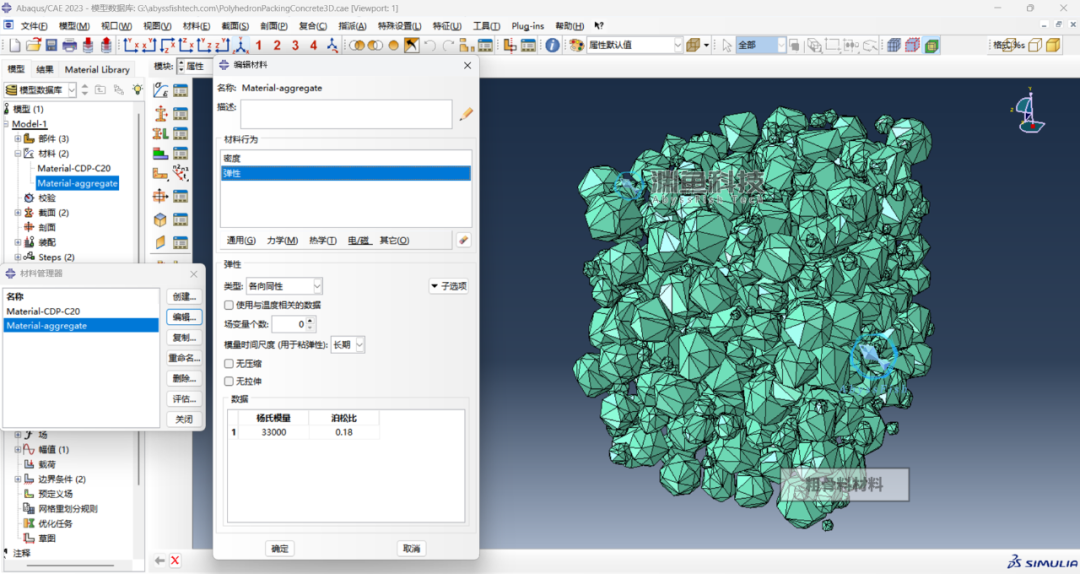This screenshot has width=1080, height=574.
Task: Apply the XY front view icon
Action: (x=130, y=45)
